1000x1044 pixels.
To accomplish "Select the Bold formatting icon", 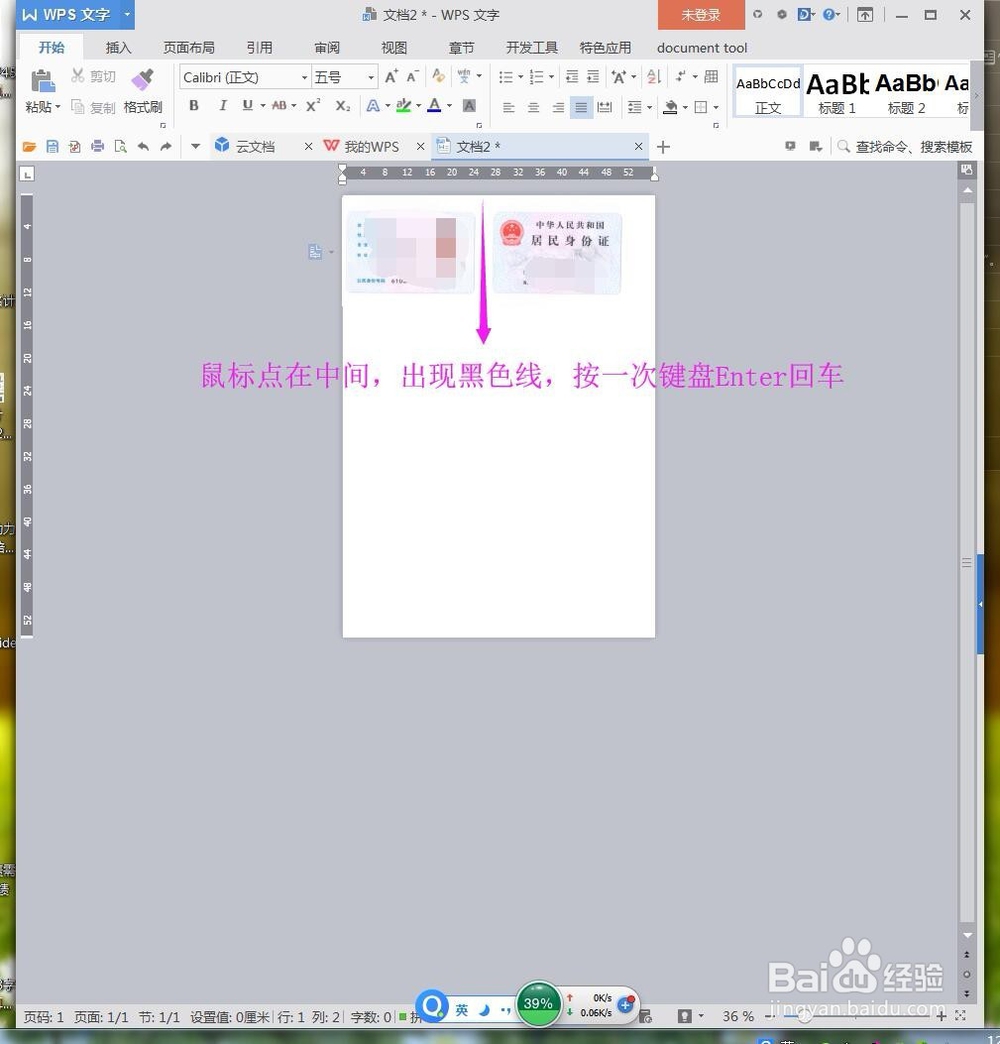I will tap(193, 105).
